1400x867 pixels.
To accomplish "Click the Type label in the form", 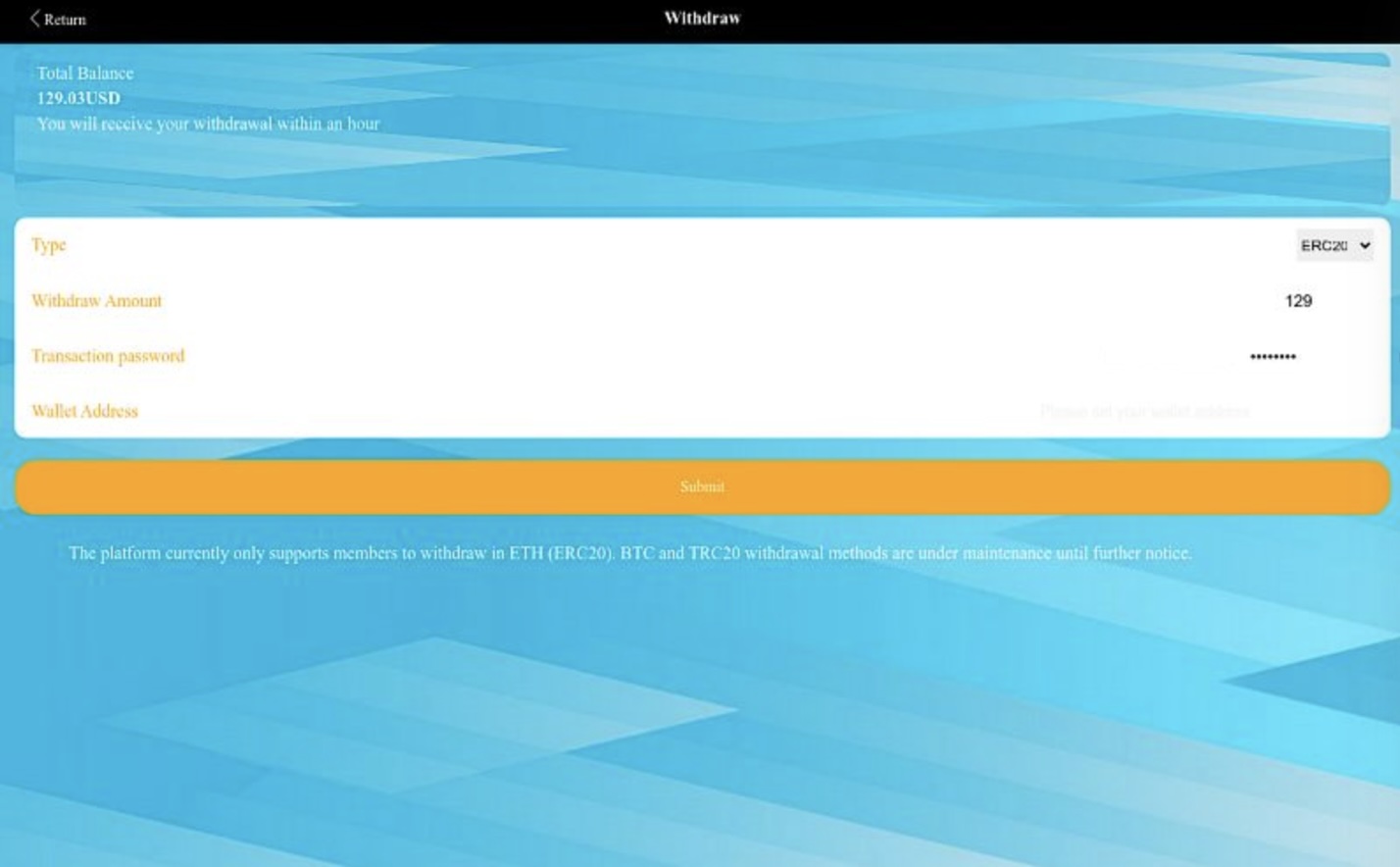I will (x=50, y=245).
